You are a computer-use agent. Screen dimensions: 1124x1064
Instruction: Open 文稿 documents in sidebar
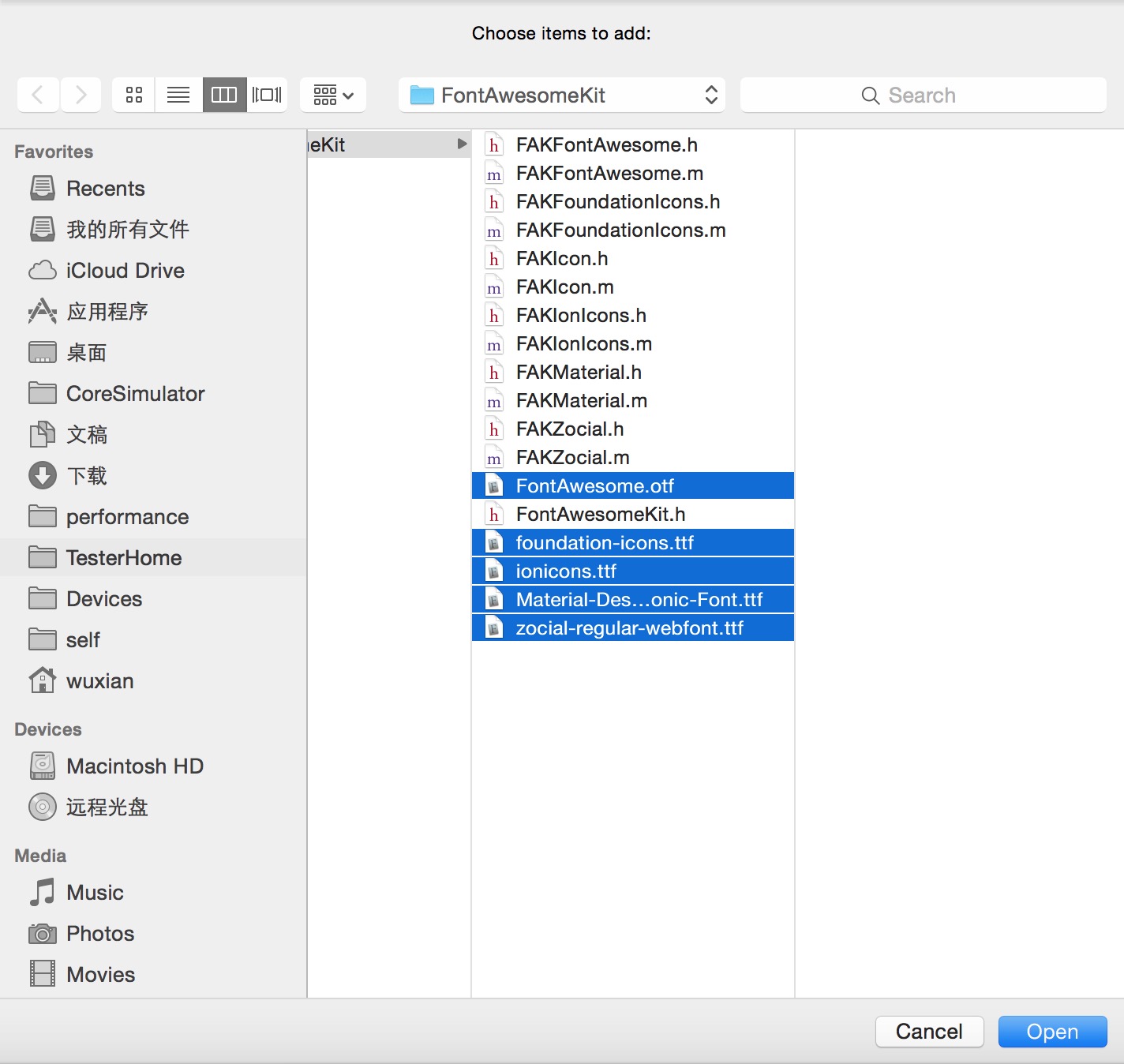tap(153, 435)
